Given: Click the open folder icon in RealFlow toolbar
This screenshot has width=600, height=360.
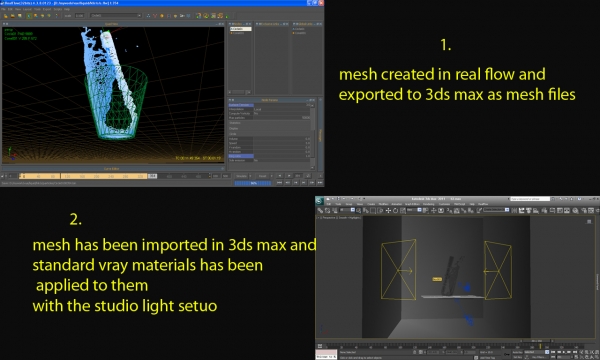Looking at the screenshot, I should [x=13, y=16].
